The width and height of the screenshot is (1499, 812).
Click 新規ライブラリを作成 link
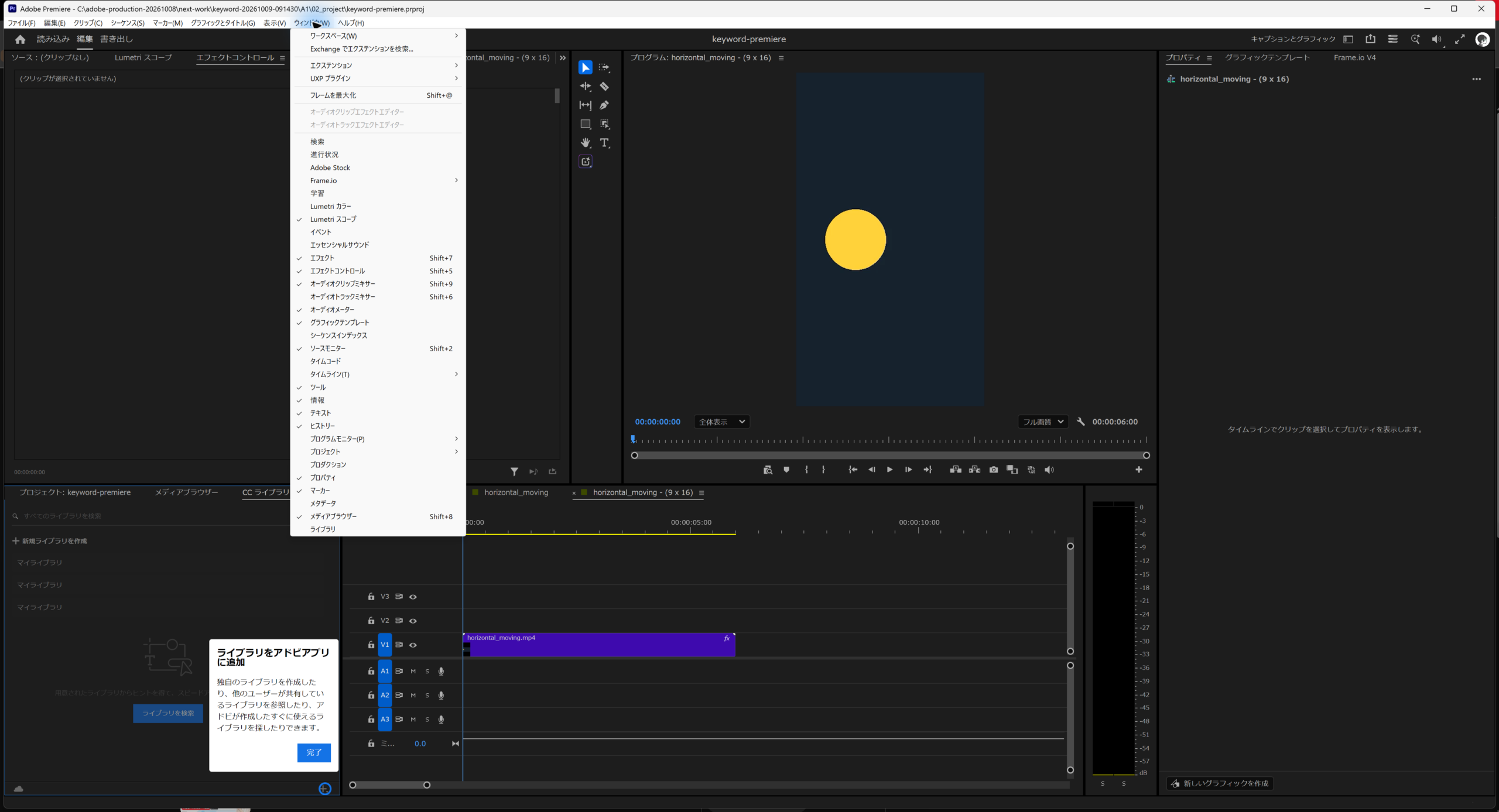click(x=50, y=542)
